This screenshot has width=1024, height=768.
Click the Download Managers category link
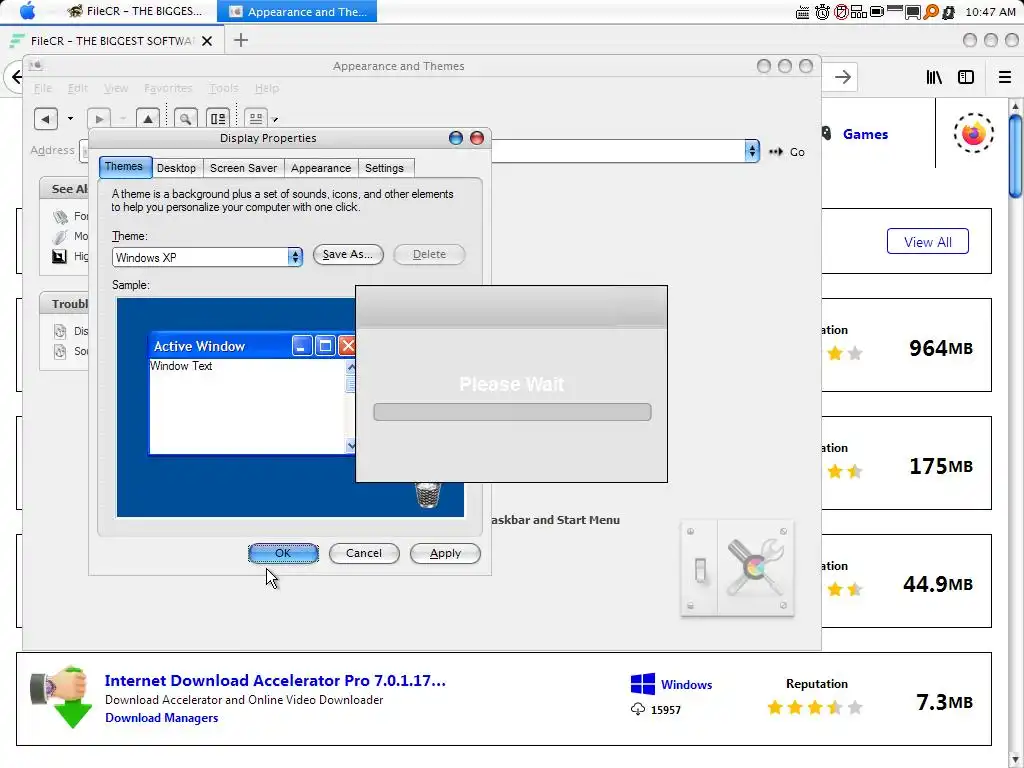pyautogui.click(x=161, y=718)
